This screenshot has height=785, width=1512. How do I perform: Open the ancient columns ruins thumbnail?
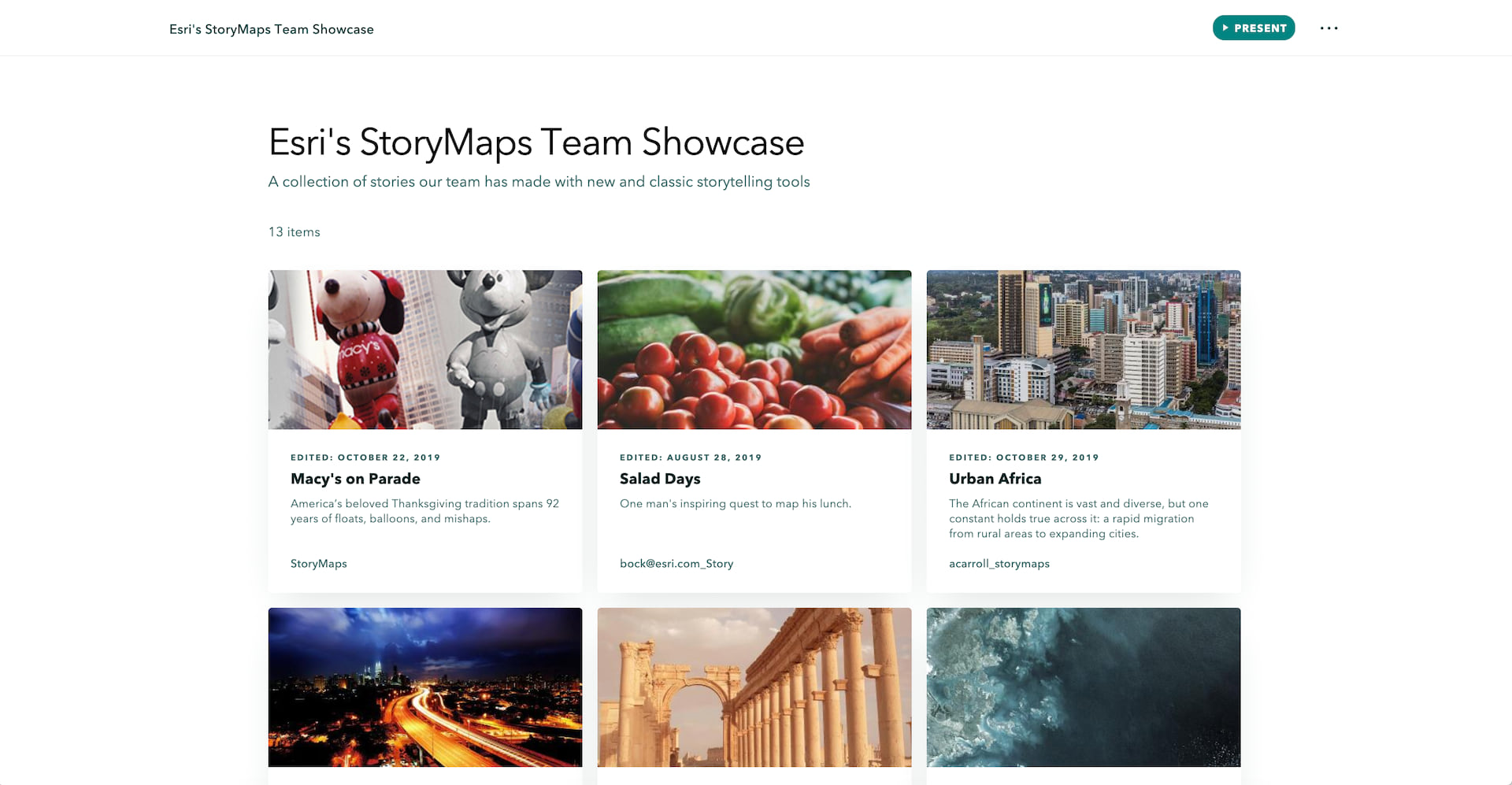[754, 687]
